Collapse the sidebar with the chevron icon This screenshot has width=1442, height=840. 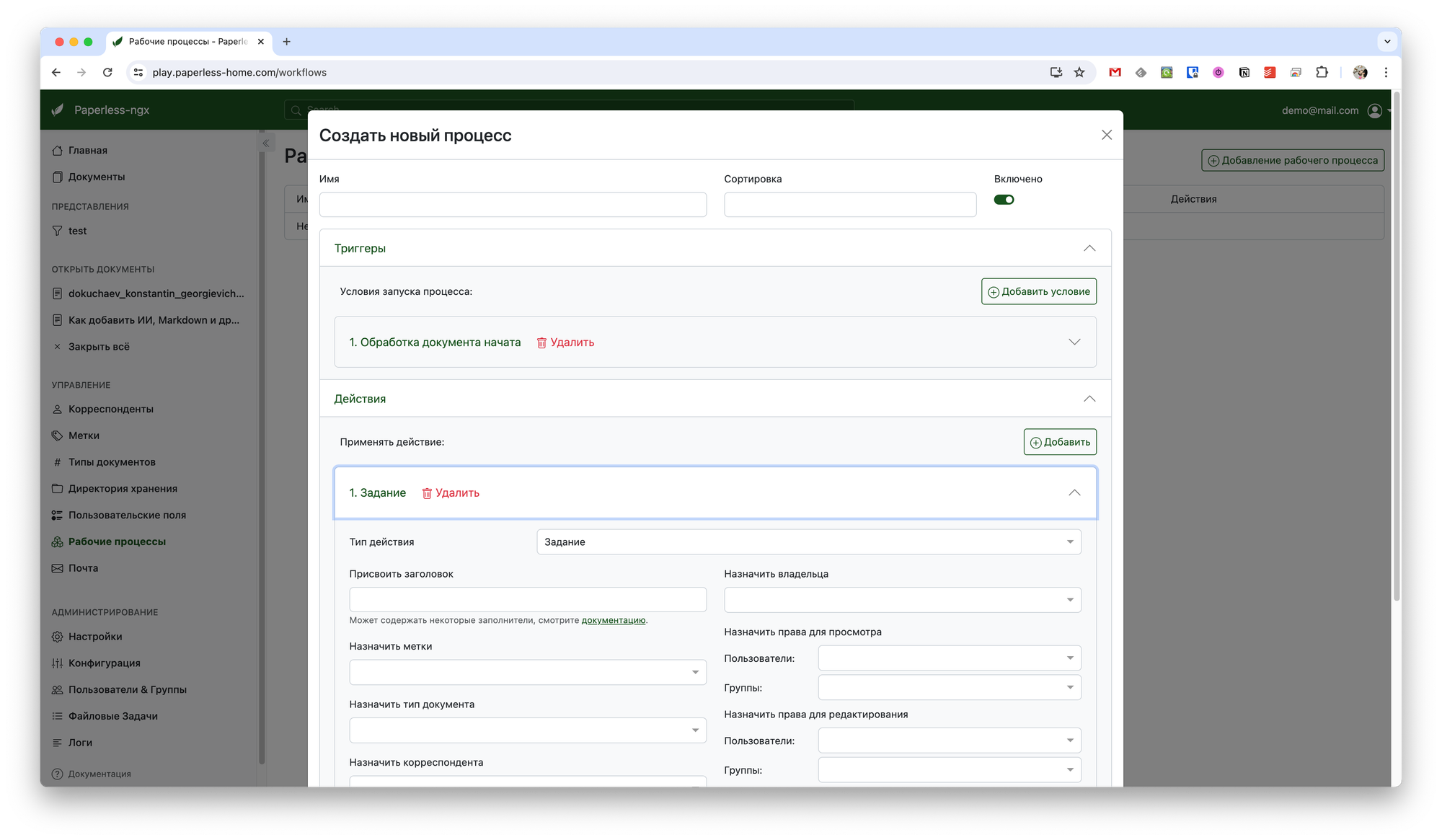click(x=266, y=143)
